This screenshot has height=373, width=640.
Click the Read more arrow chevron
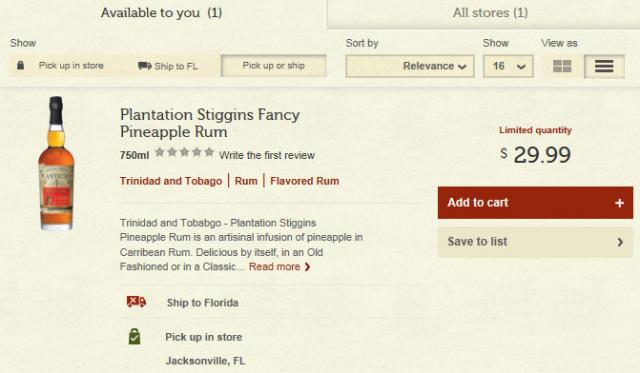pyautogui.click(x=307, y=267)
